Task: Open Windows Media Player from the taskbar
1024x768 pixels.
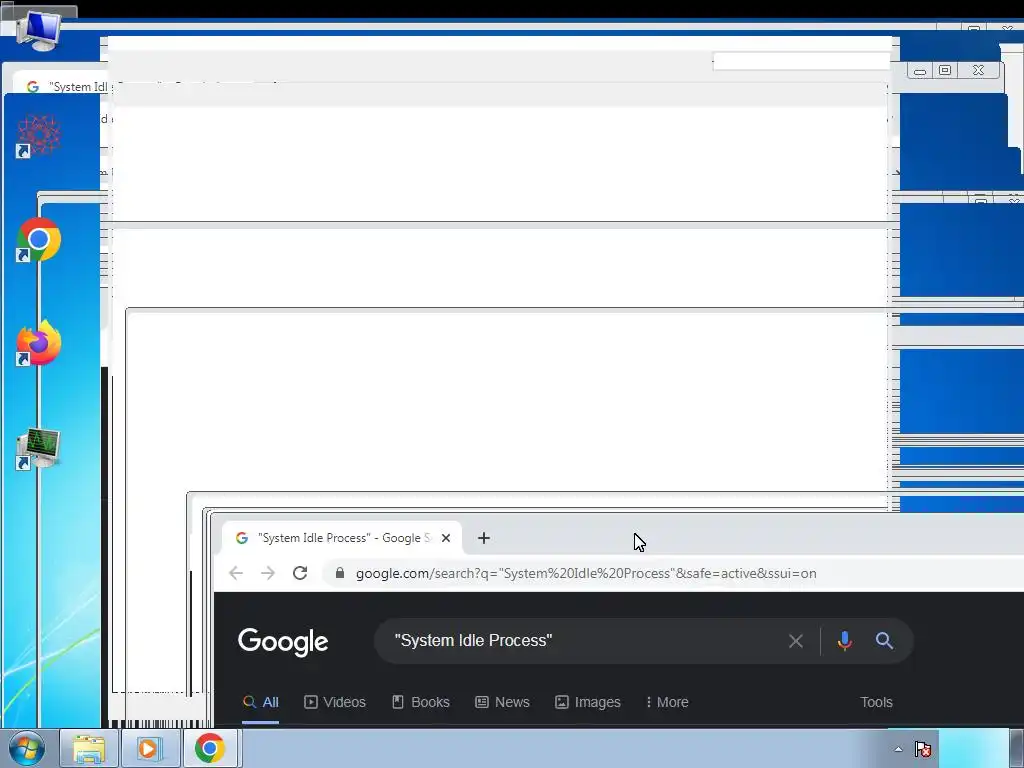Action: click(x=149, y=748)
